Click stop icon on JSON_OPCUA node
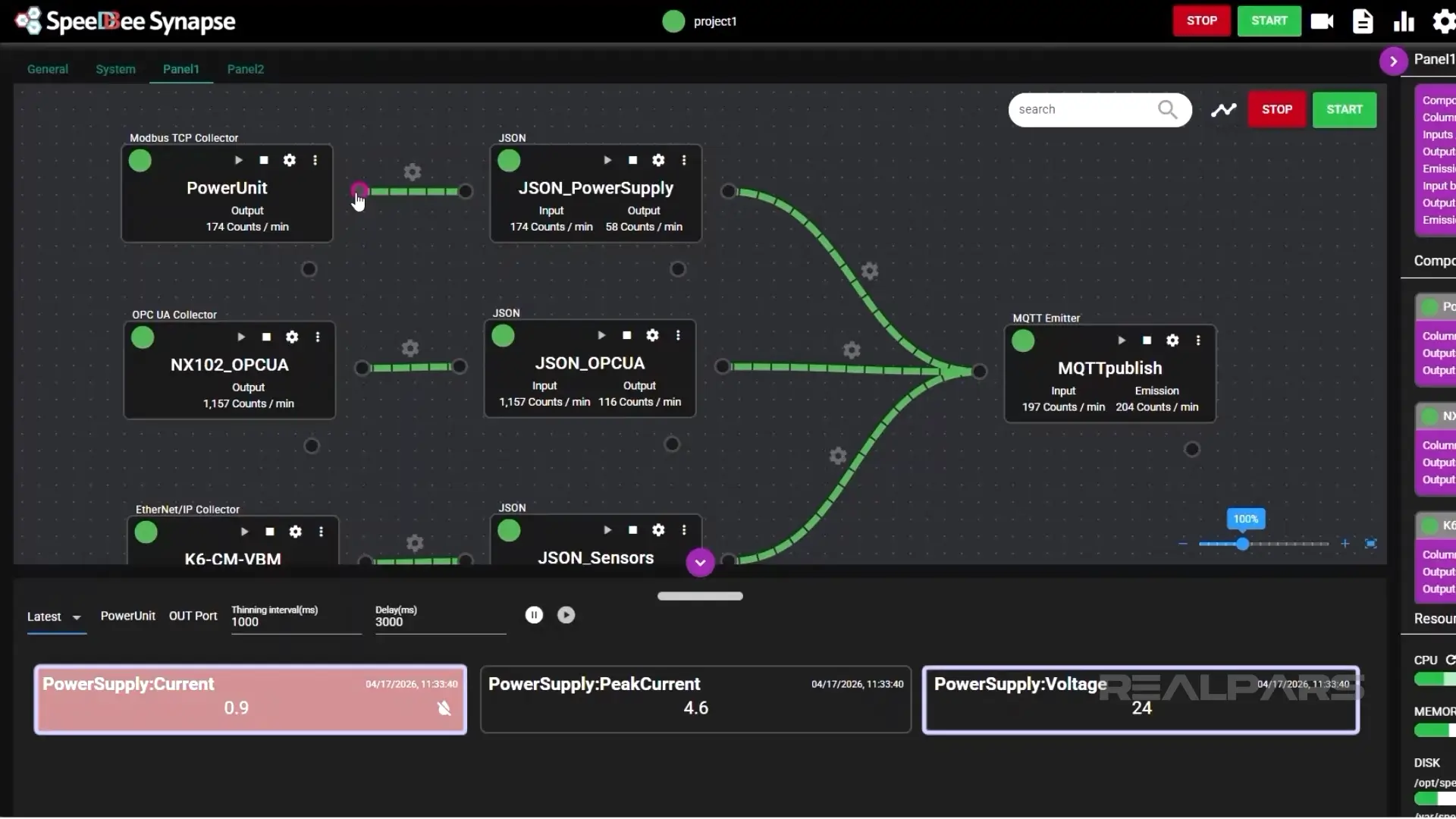The image size is (1456, 819). (x=627, y=335)
